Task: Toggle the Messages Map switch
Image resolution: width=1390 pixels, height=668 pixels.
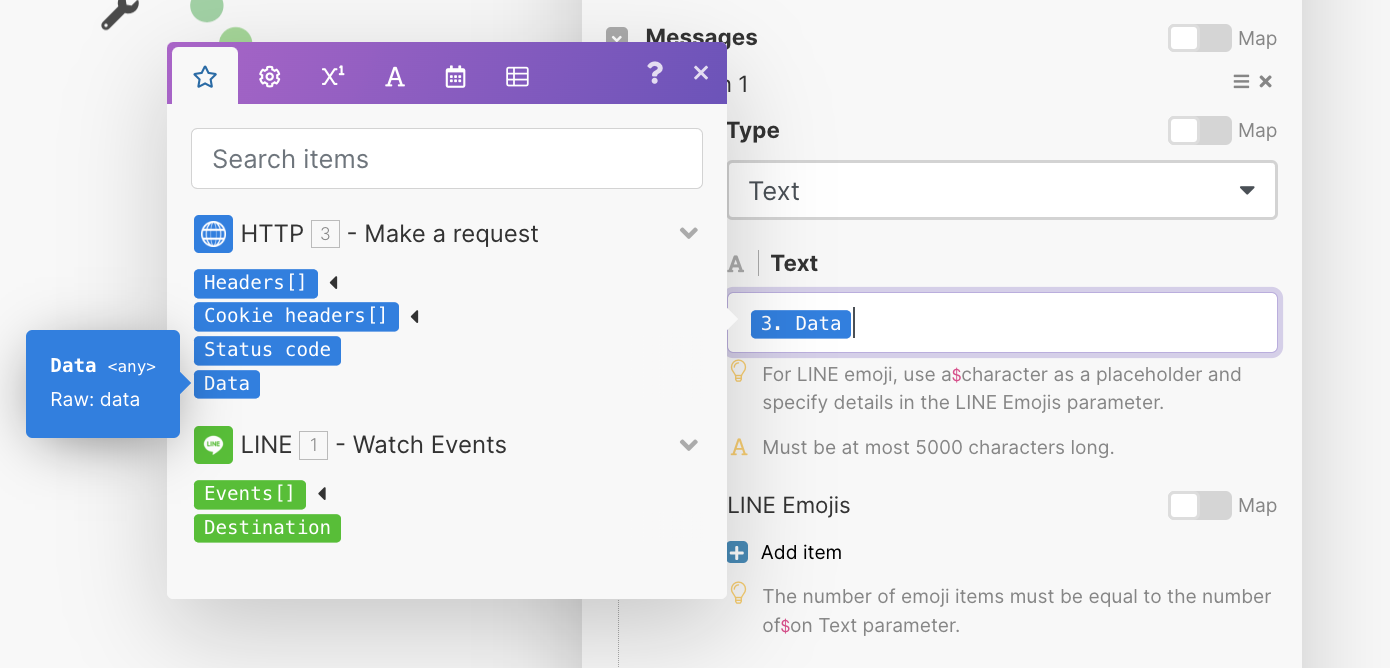Action: [x=1199, y=38]
